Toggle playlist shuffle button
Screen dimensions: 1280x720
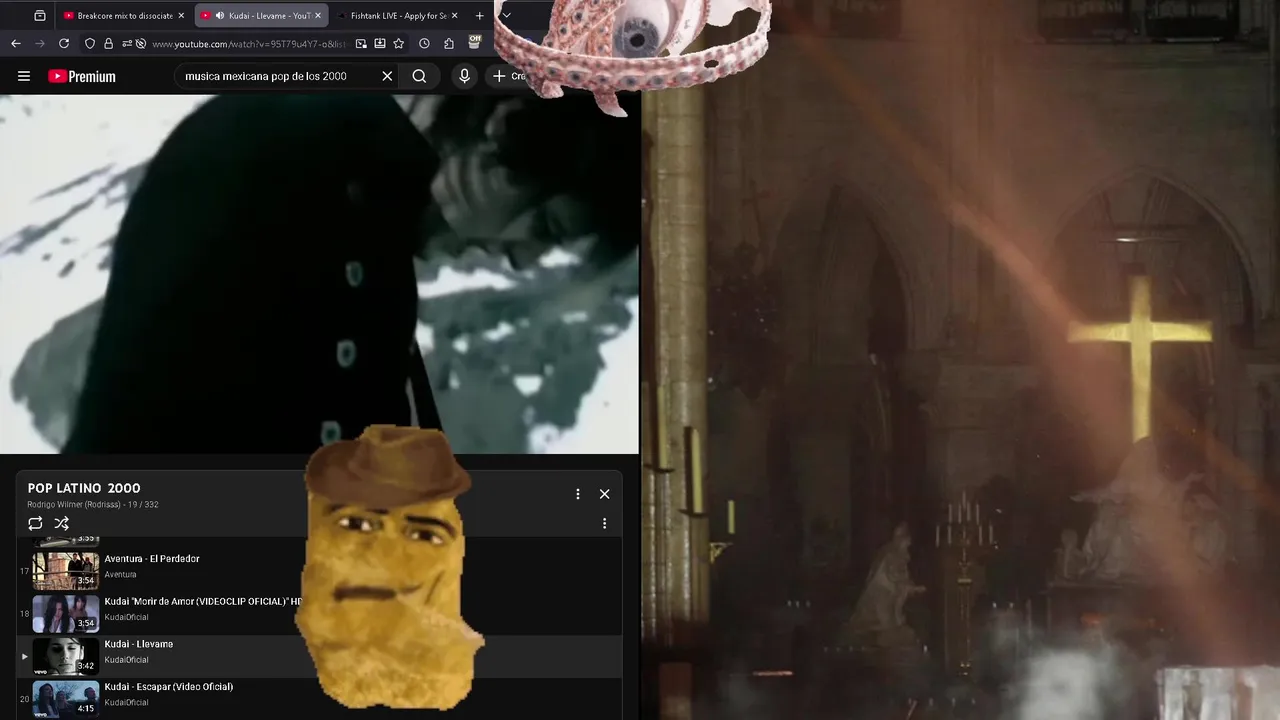(x=62, y=523)
